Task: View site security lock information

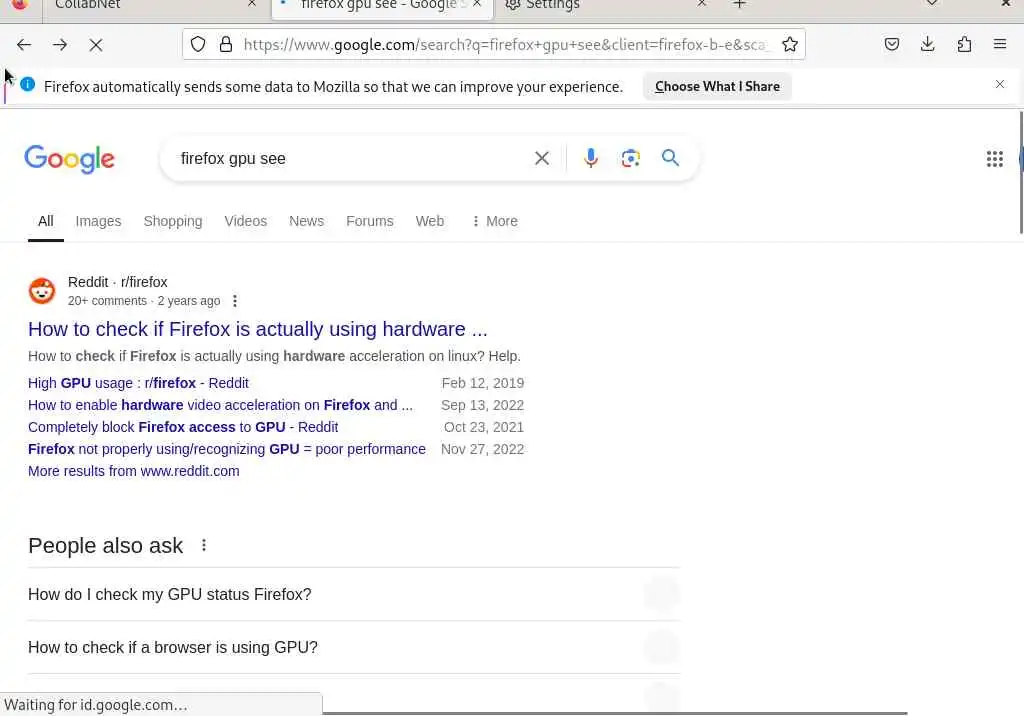Action: [226, 44]
